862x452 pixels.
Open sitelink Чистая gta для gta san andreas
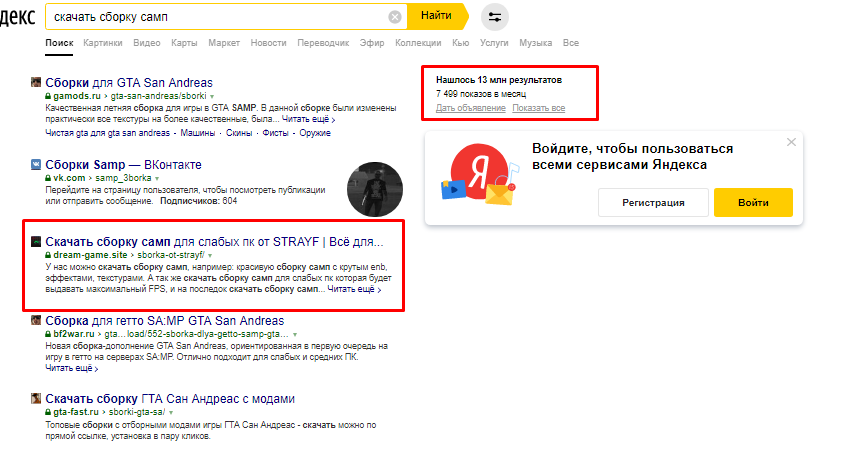108,133
